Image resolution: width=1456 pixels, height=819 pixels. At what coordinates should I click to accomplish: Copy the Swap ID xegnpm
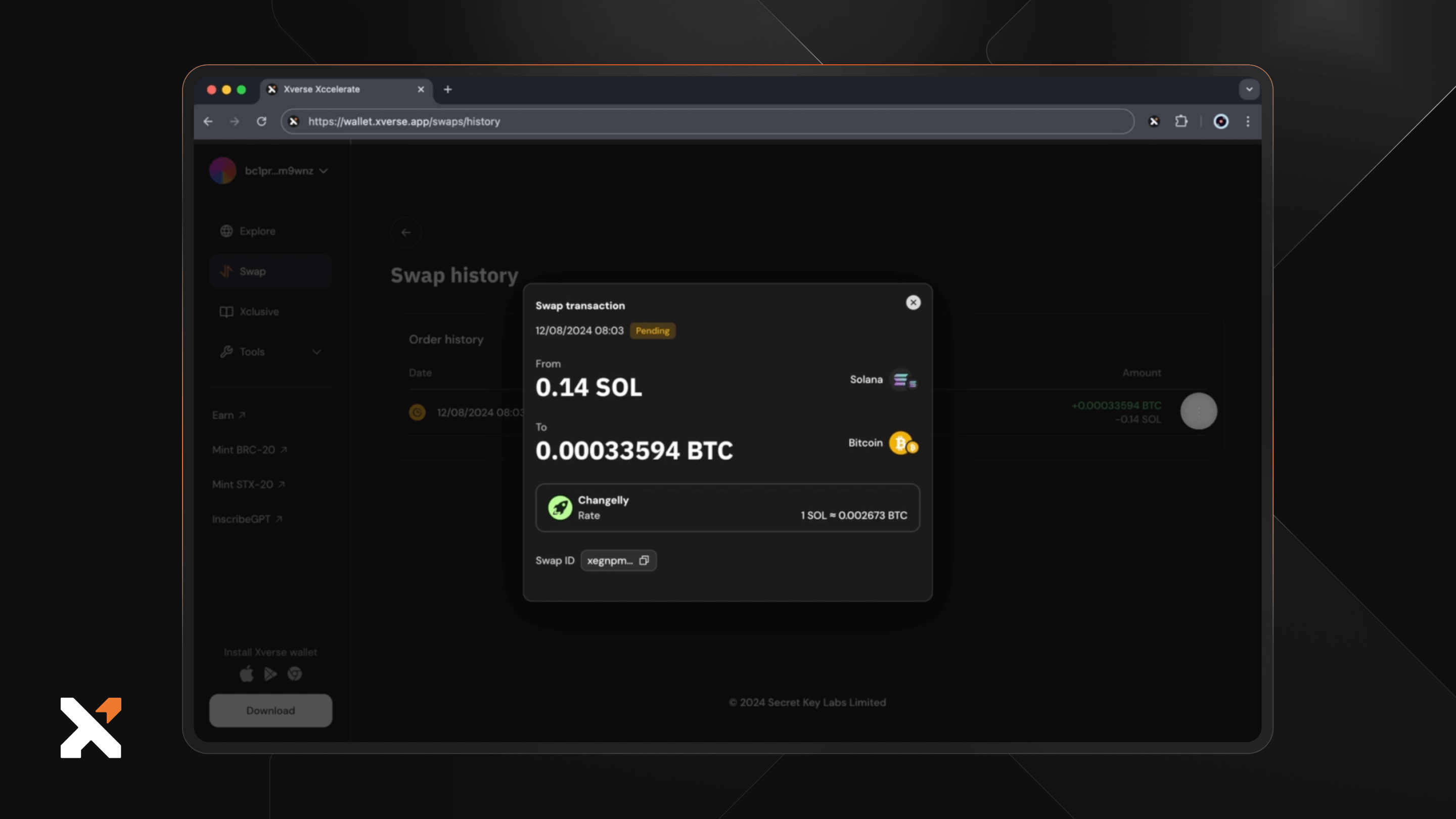[x=644, y=560]
